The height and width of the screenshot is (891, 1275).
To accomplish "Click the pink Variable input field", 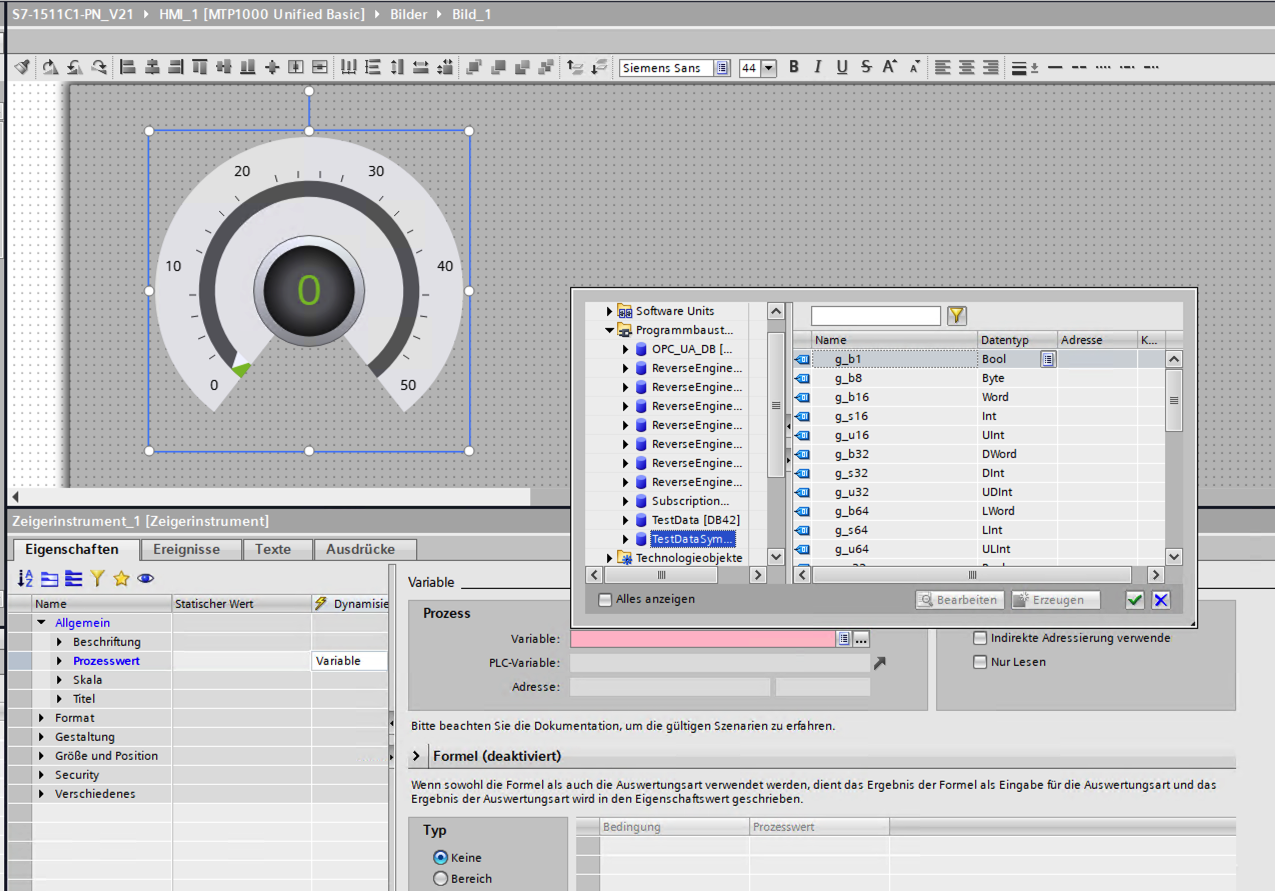I will pos(703,638).
